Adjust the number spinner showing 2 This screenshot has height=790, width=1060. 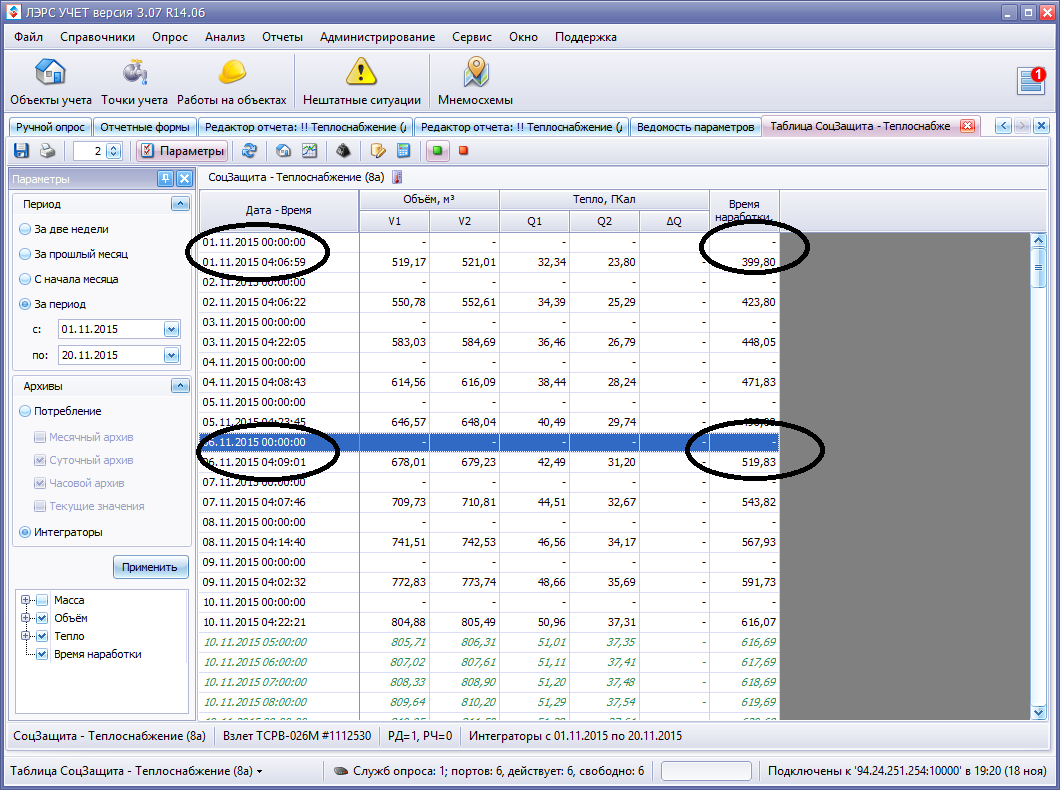[114, 151]
